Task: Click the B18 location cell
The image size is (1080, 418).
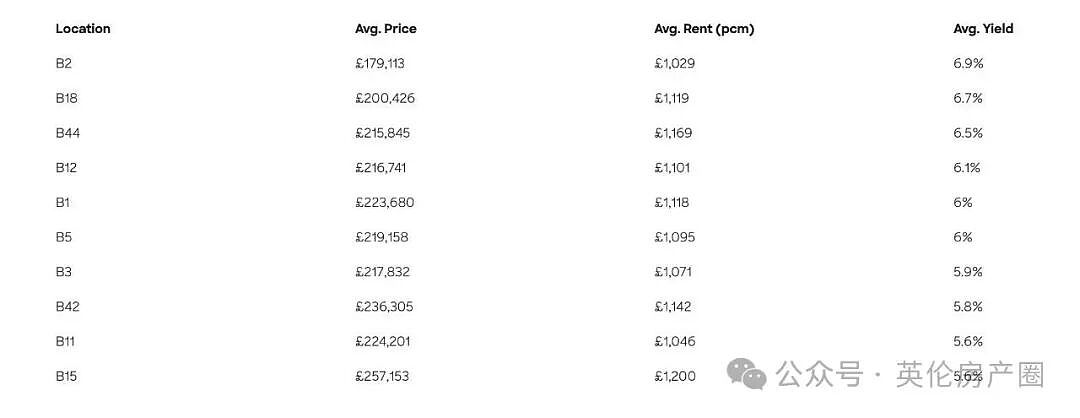Action: [66, 98]
